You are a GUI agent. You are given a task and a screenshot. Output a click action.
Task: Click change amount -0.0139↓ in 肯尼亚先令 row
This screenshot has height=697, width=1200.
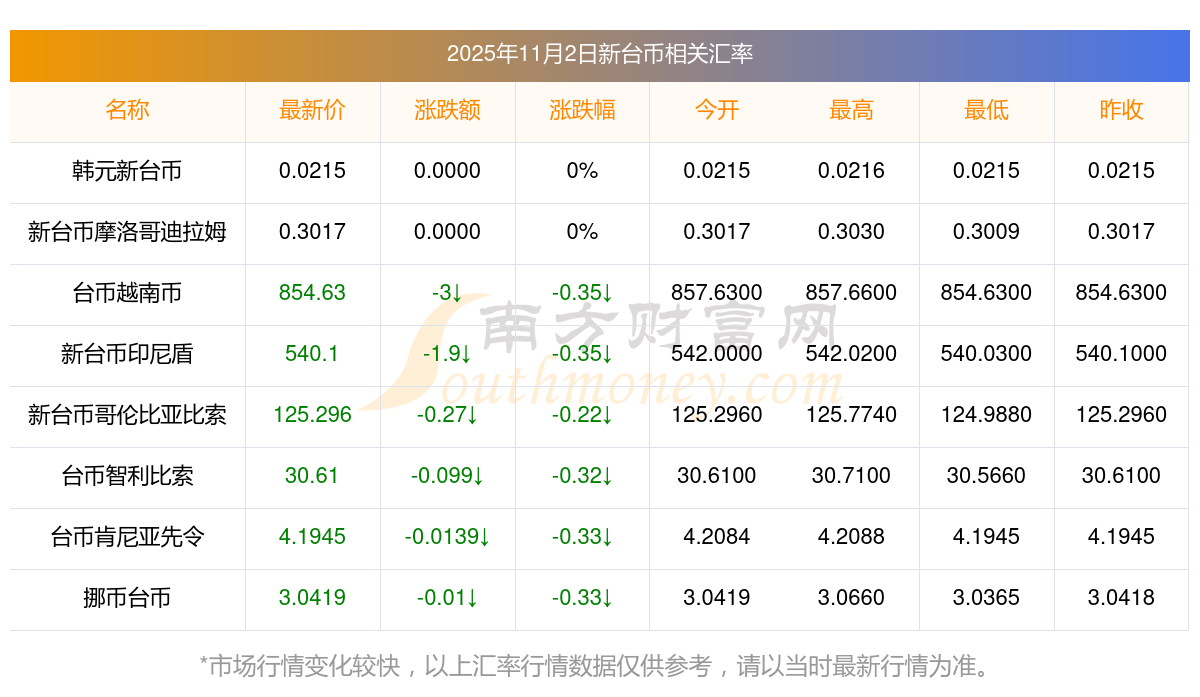(x=447, y=537)
